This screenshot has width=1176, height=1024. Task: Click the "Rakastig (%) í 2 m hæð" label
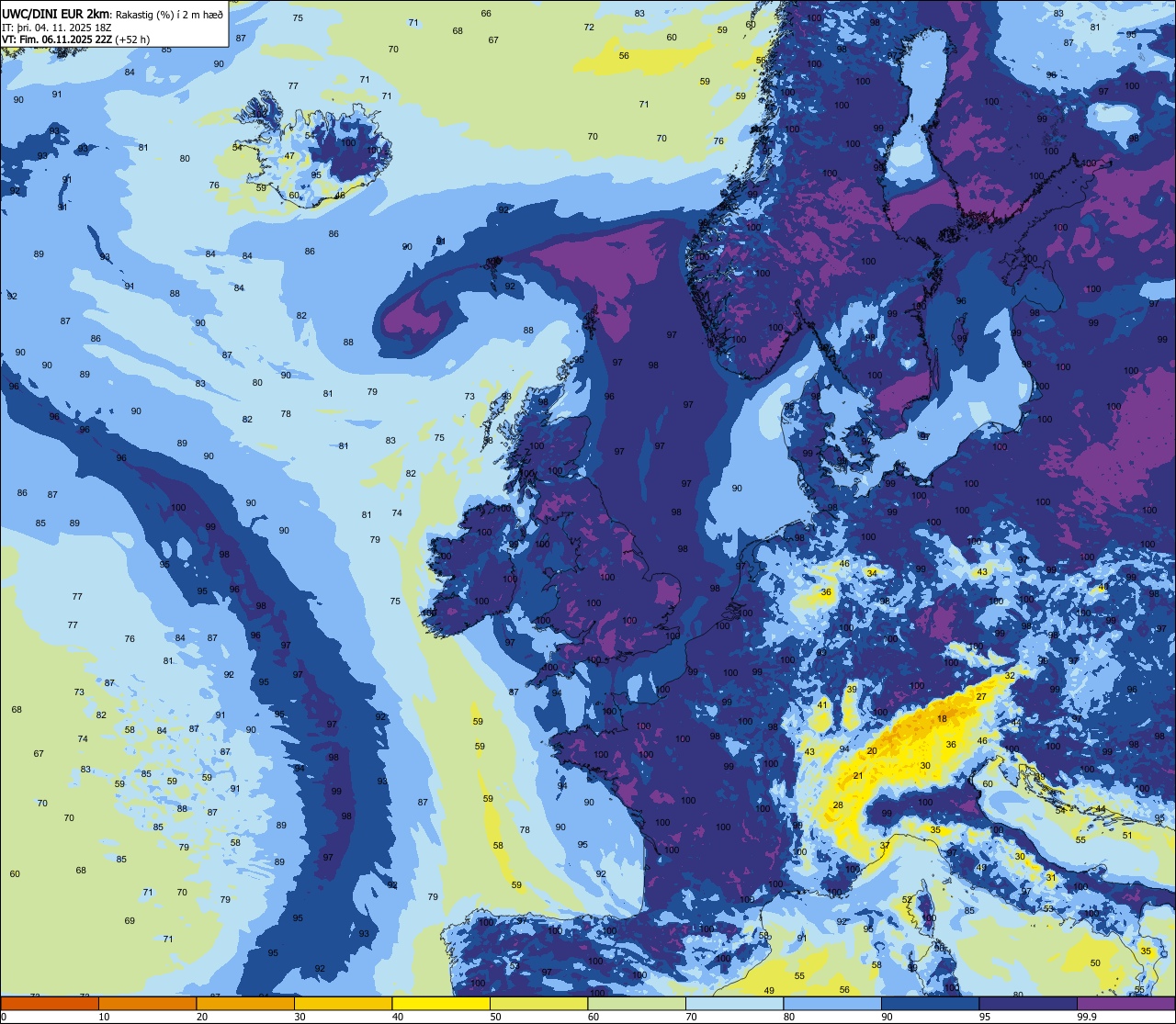tap(169, 14)
